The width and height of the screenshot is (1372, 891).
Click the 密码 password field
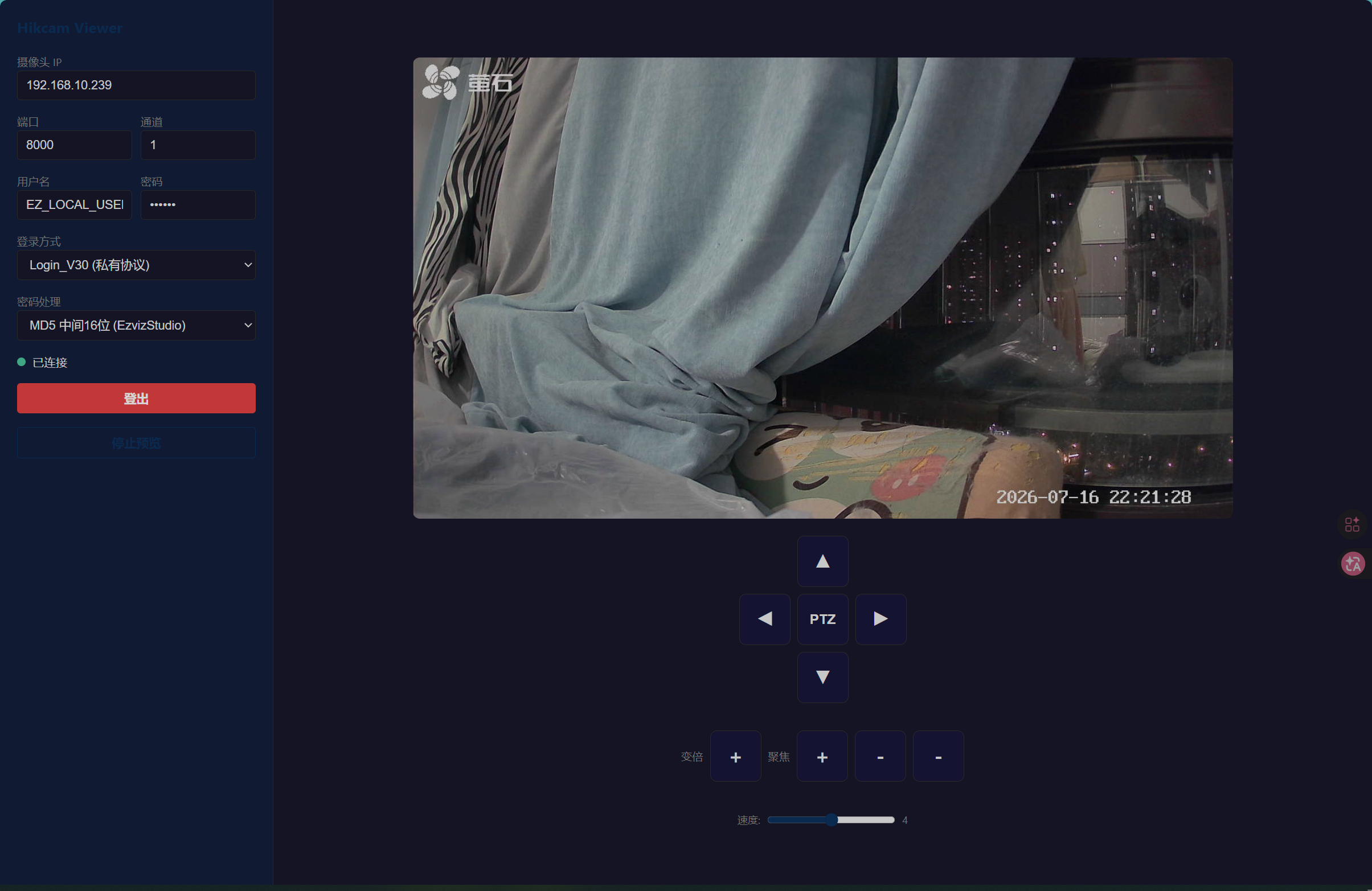coord(198,204)
